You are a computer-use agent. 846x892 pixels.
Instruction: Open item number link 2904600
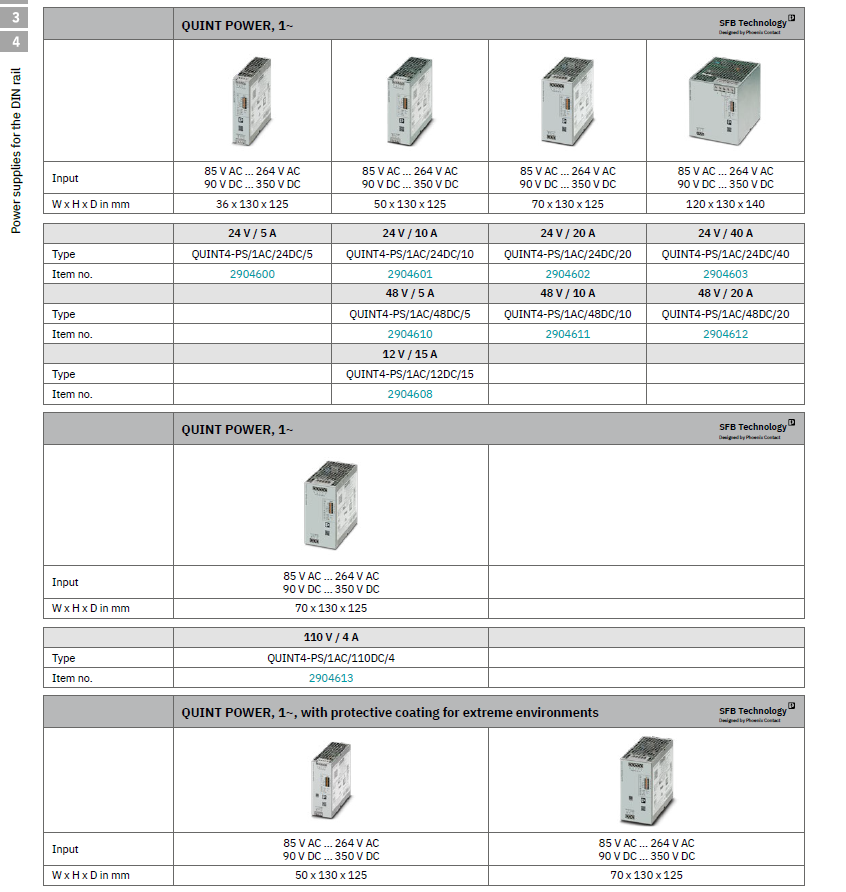[252, 274]
